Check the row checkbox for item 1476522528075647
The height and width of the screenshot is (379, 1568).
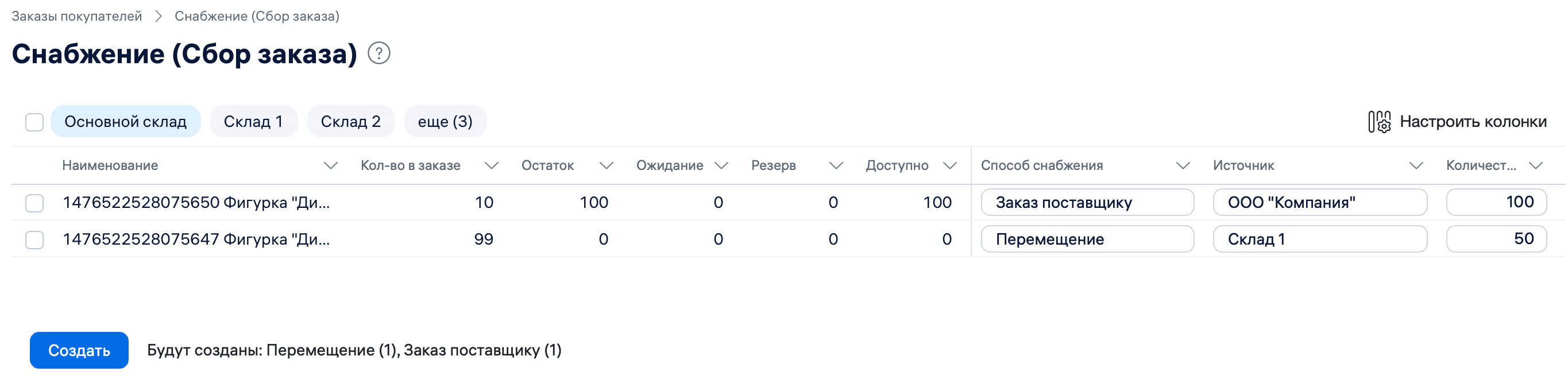point(34,239)
